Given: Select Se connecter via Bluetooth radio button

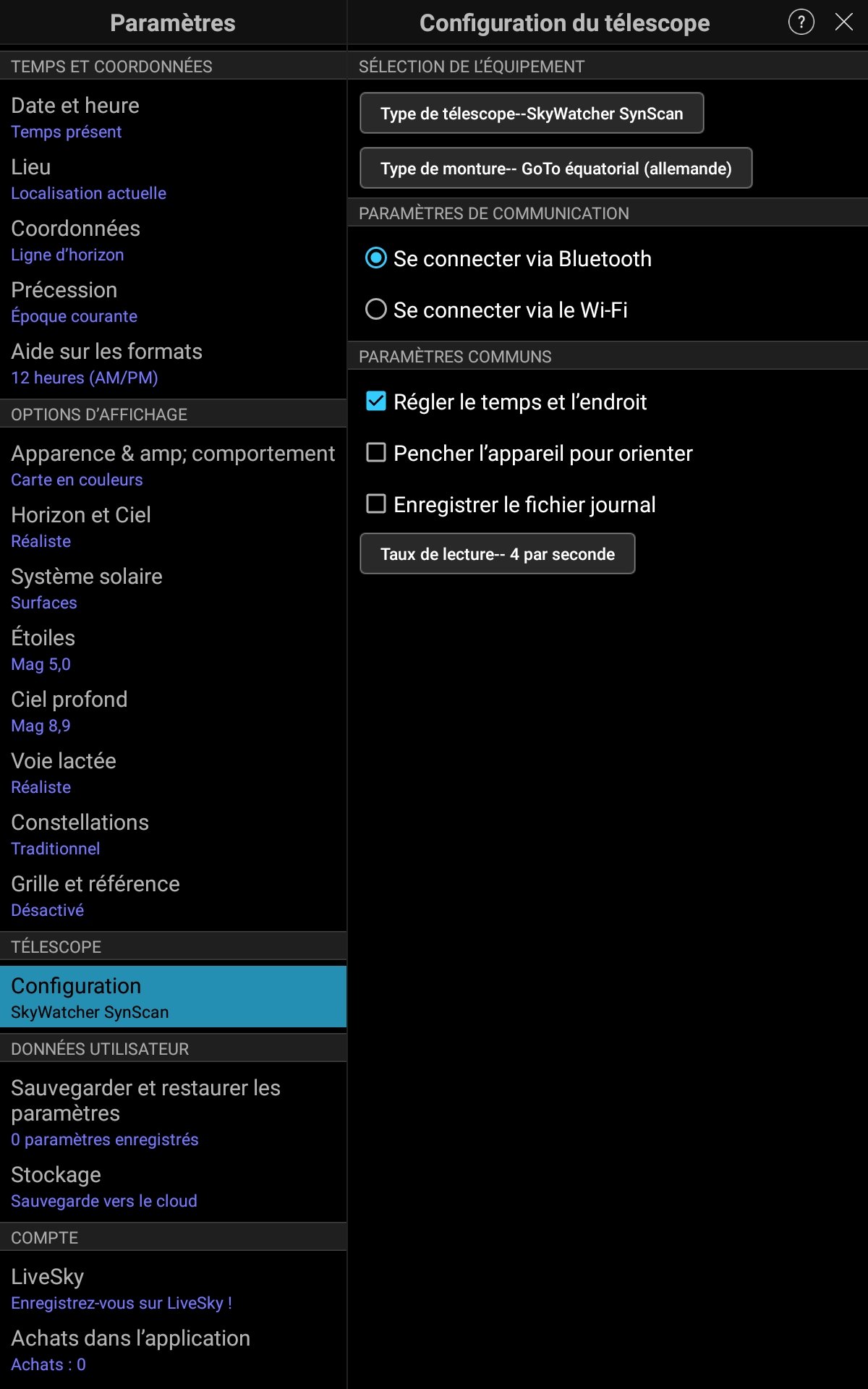Looking at the screenshot, I should point(376,258).
